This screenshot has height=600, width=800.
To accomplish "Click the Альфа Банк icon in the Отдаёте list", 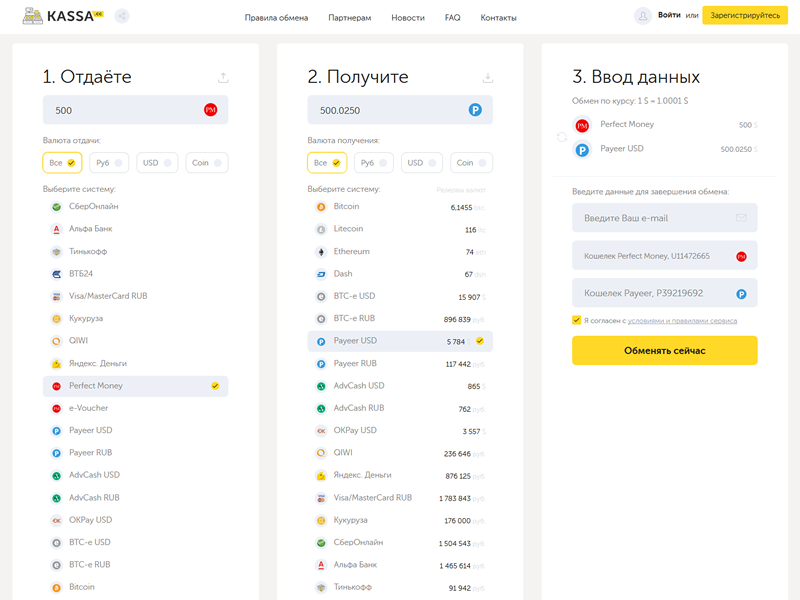I will pyautogui.click(x=57, y=229).
